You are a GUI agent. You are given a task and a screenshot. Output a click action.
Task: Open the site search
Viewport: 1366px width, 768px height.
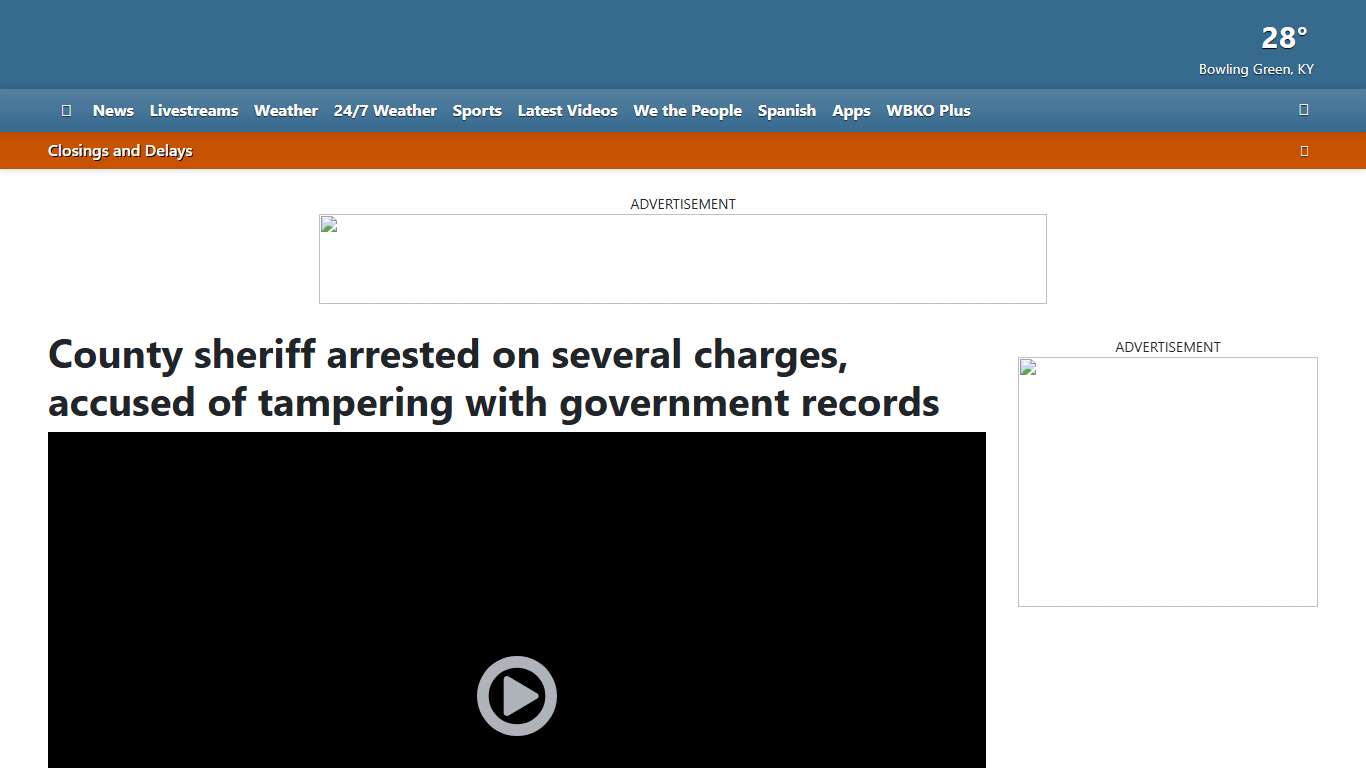[x=1303, y=110]
